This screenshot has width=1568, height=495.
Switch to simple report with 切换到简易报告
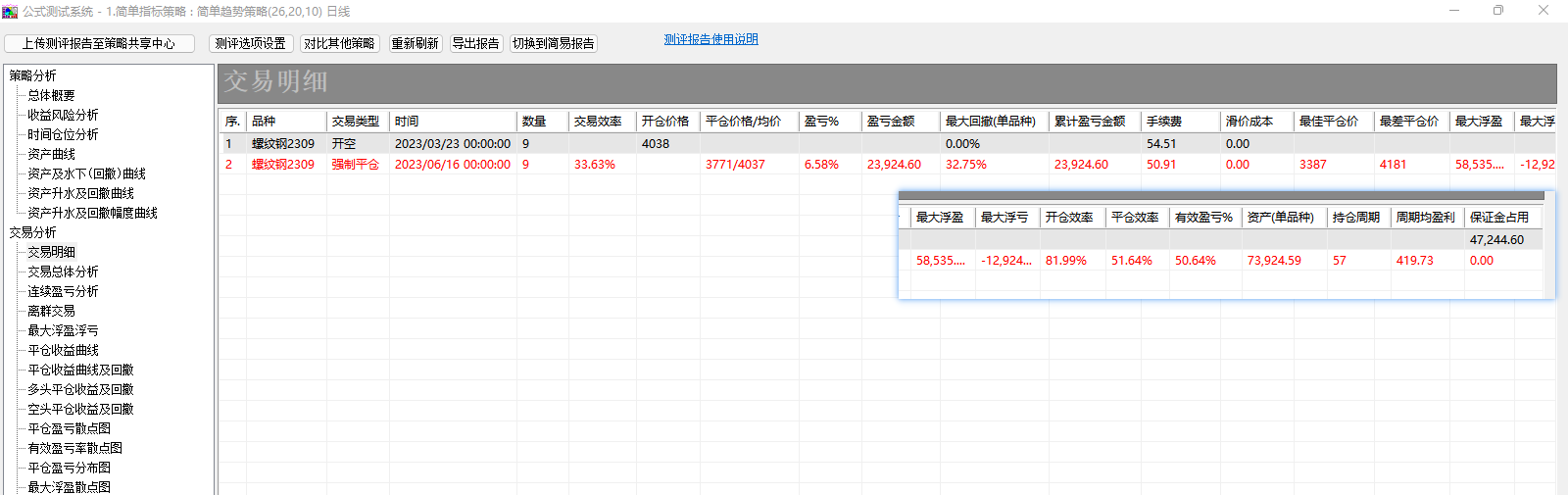(554, 44)
